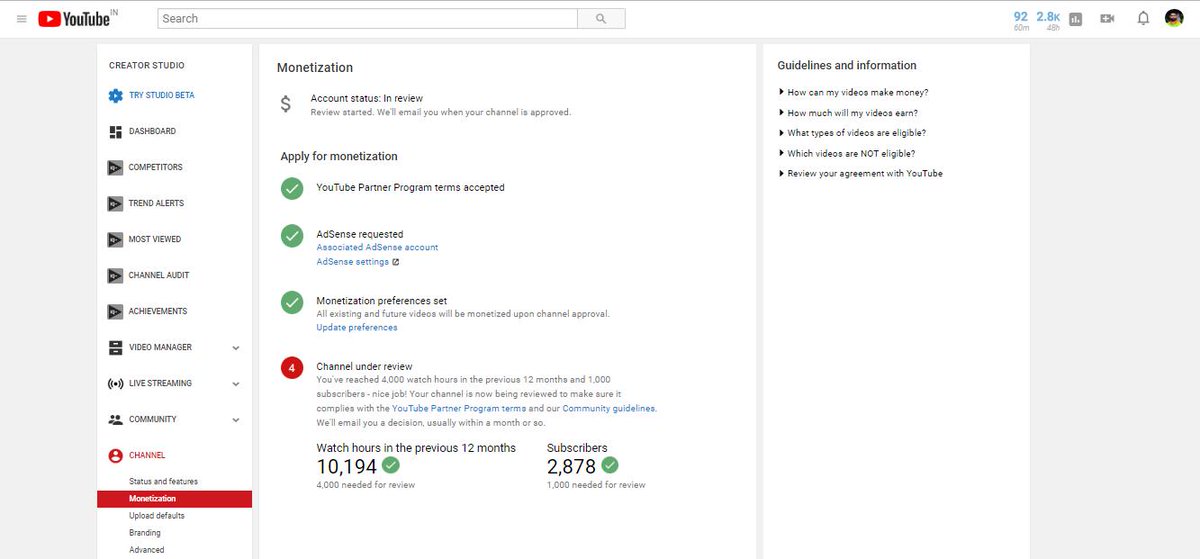Click the dollar sign account status icon
The image size is (1200, 559).
click(286, 104)
